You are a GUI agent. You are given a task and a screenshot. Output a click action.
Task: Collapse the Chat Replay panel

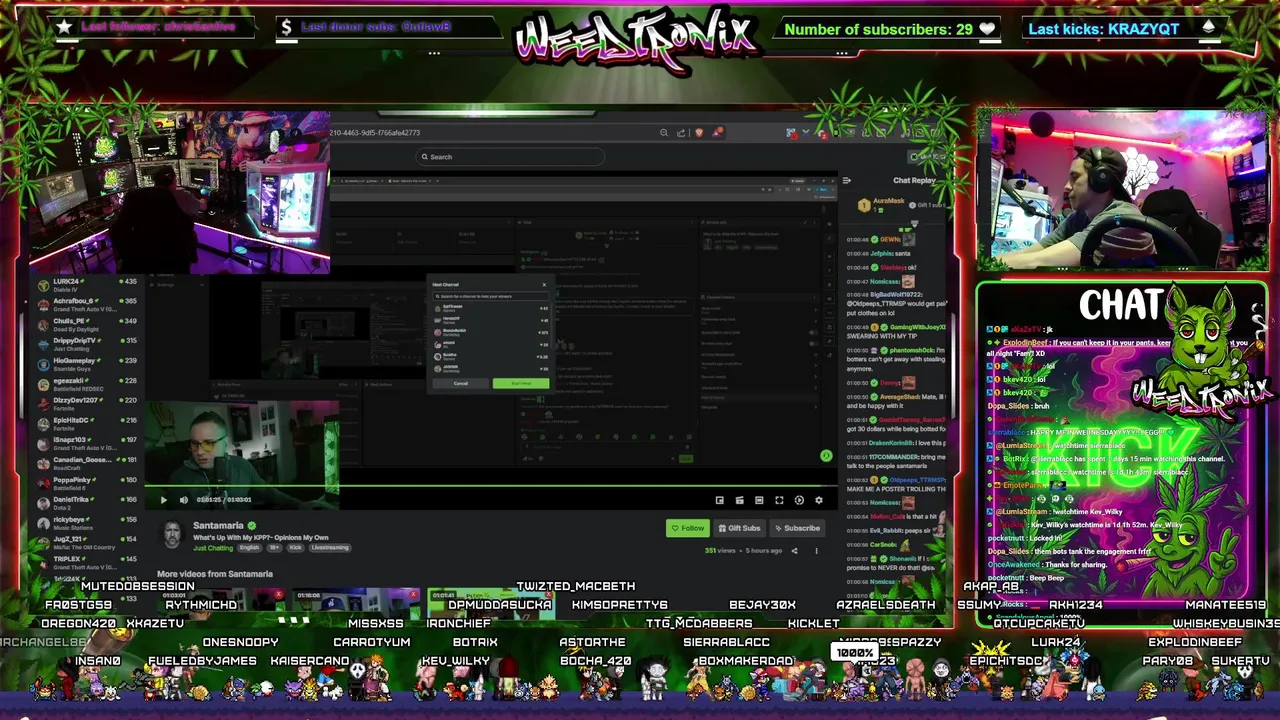[847, 181]
